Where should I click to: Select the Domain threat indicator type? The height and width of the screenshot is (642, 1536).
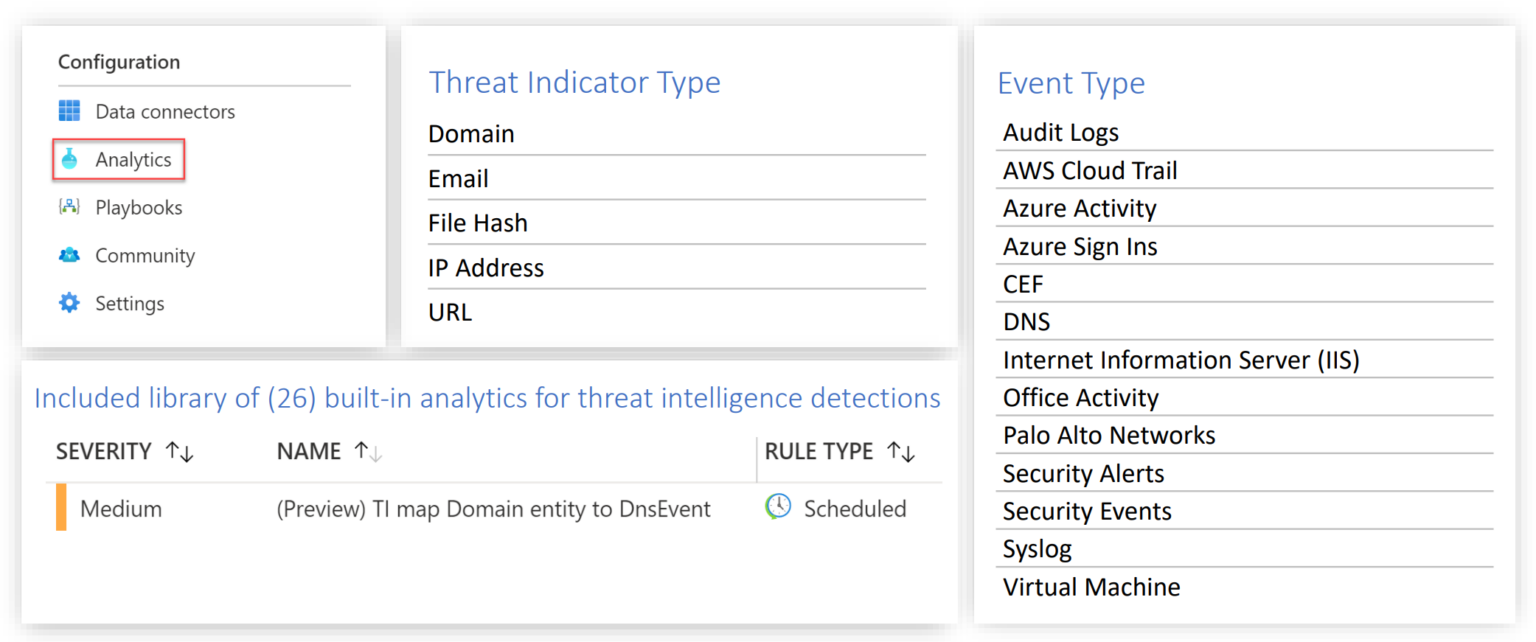pyautogui.click(x=471, y=133)
